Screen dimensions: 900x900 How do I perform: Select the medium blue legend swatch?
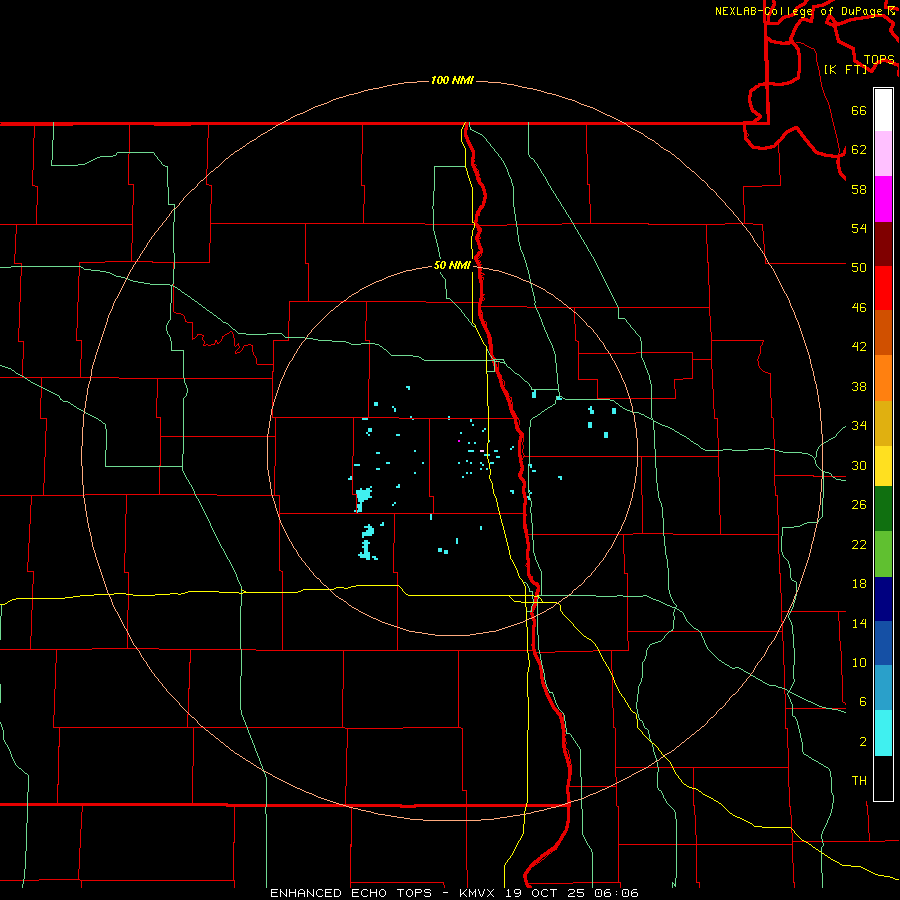(x=883, y=643)
